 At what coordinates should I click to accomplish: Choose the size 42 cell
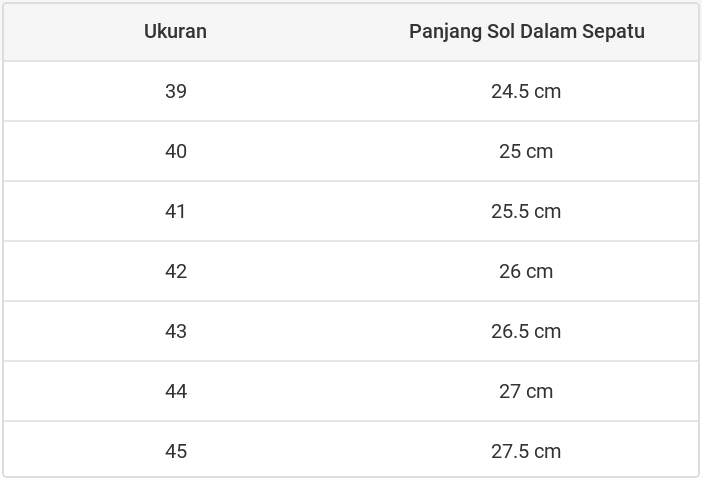(176, 271)
